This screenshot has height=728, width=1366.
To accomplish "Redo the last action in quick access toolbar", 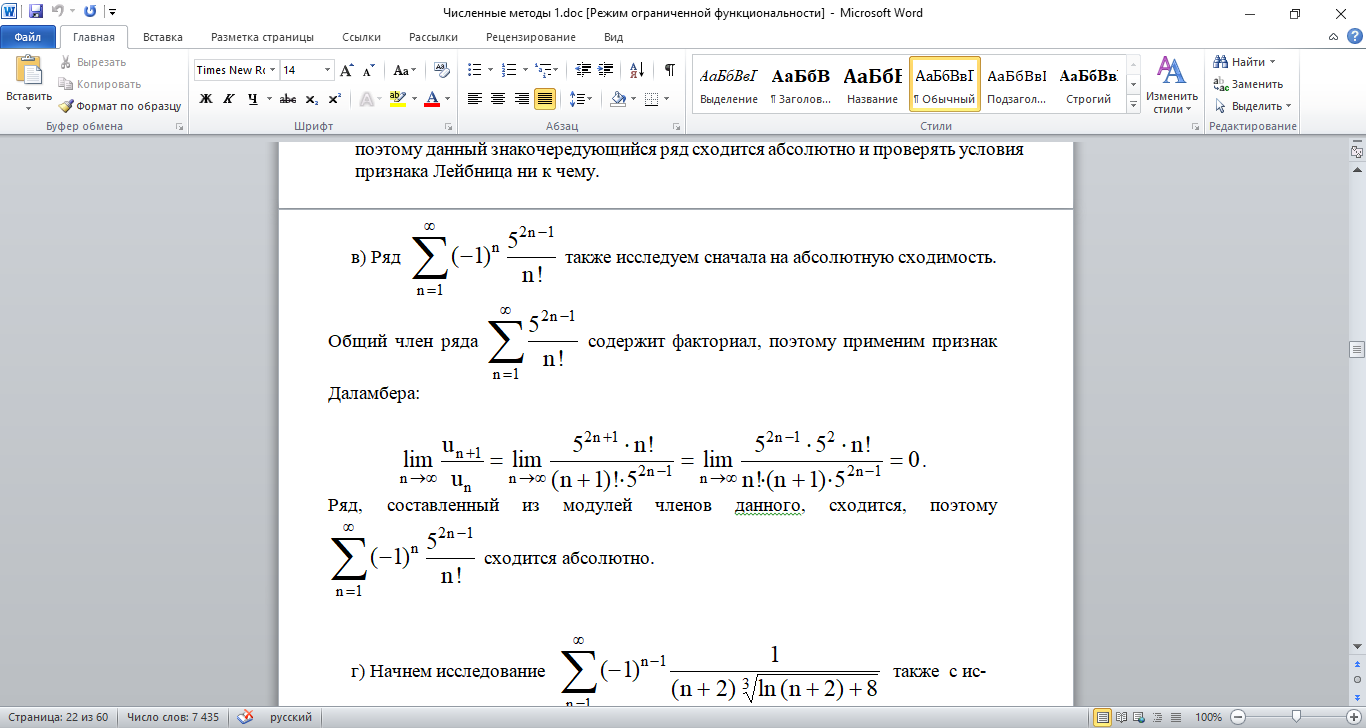I will [x=90, y=12].
